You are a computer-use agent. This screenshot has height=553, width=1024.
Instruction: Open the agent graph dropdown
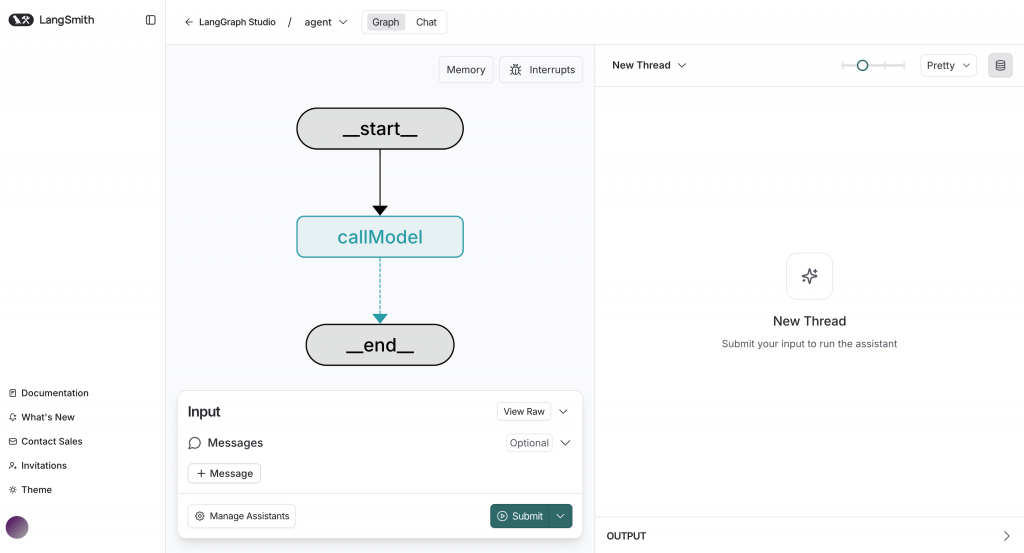tap(325, 22)
